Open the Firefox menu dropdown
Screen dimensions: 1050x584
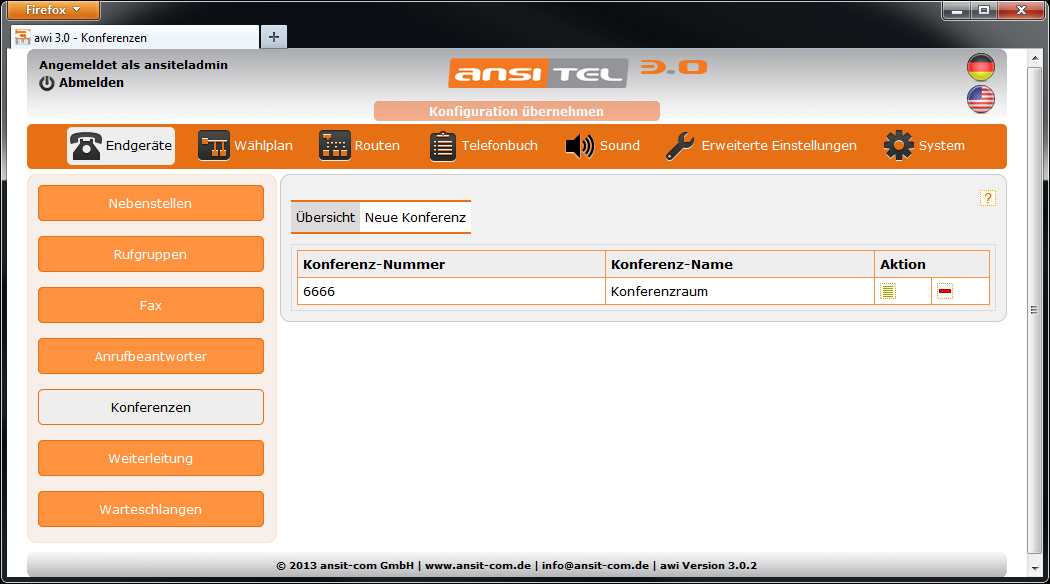point(53,10)
